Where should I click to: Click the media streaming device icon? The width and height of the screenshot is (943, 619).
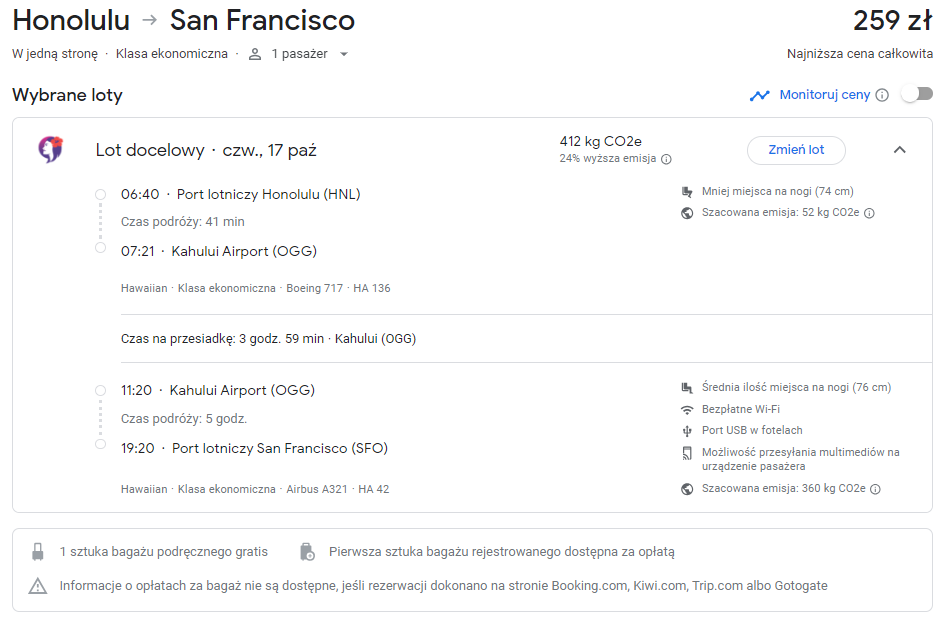click(687, 453)
